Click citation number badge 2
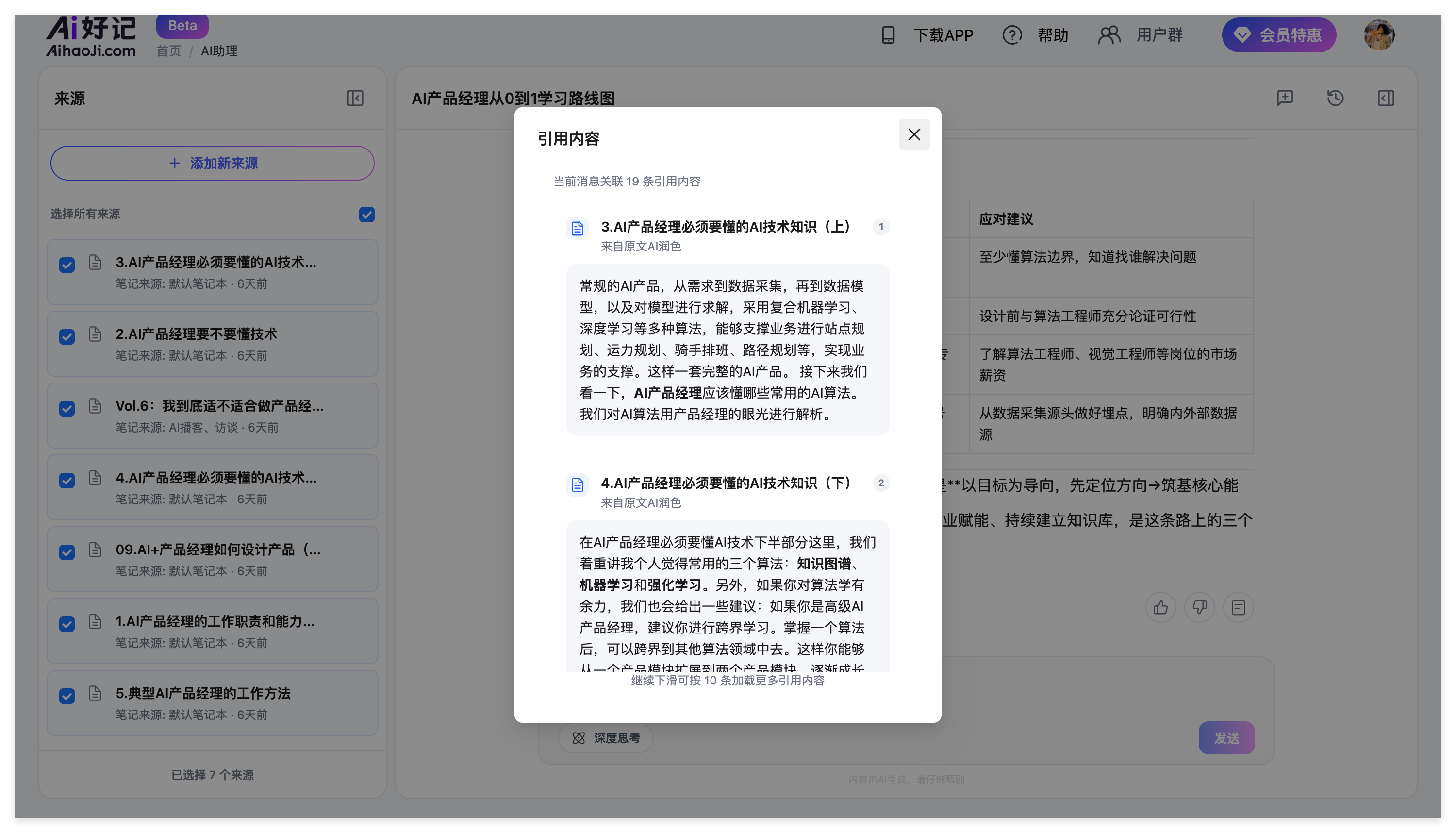The width and height of the screenshot is (1456, 833). pos(881,483)
